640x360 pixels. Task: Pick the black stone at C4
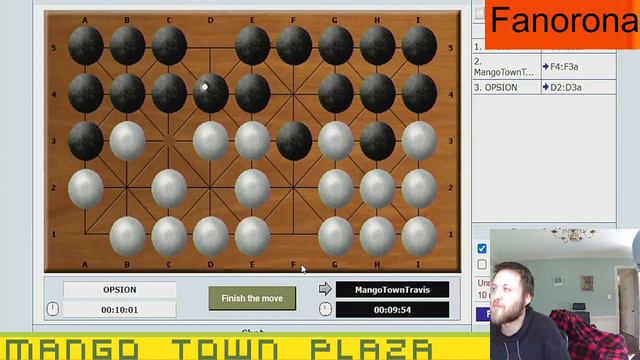tap(169, 93)
